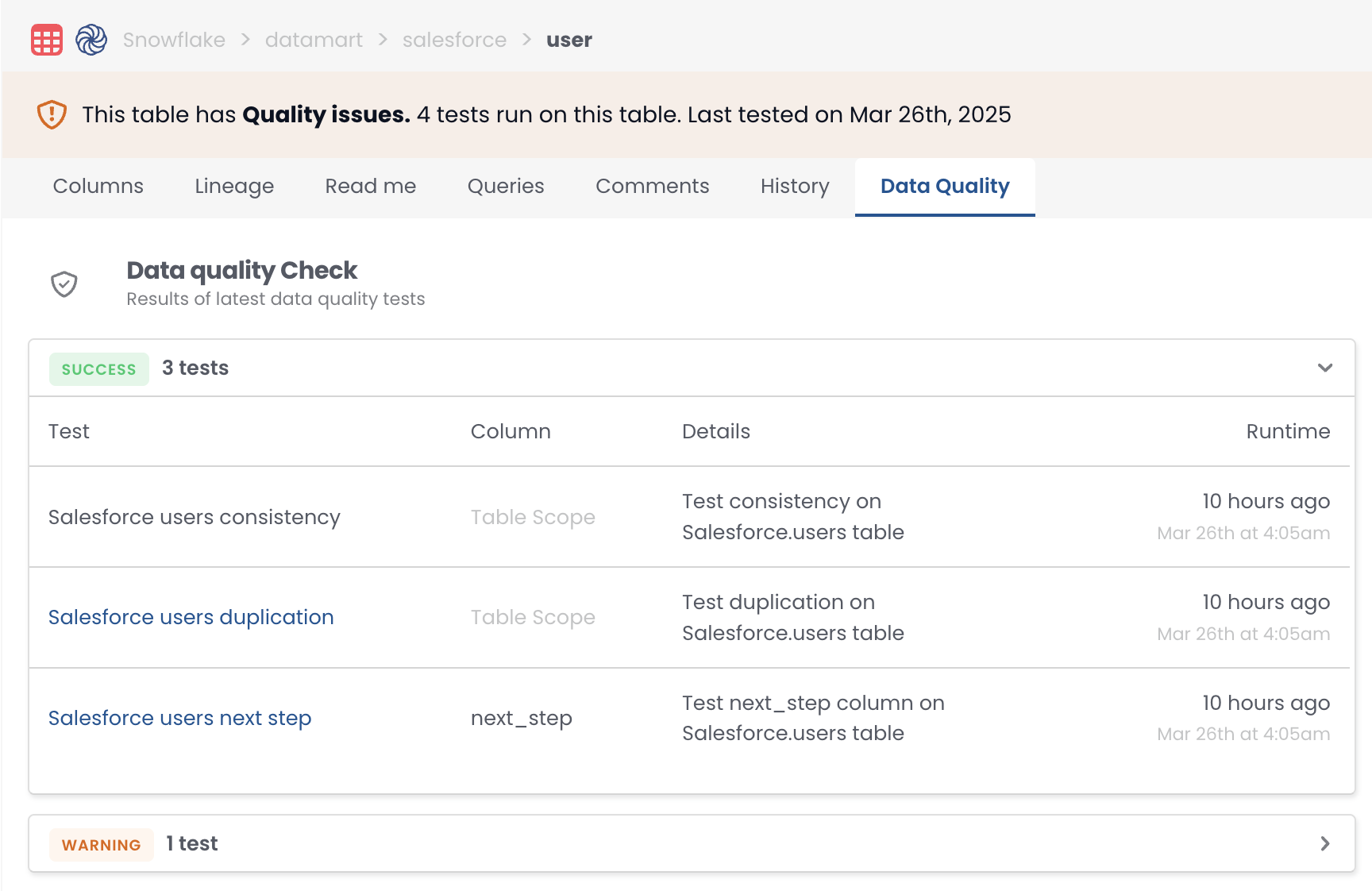1372x891 pixels.
Task: Click the orange warning shield icon
Action: pyautogui.click(x=52, y=114)
